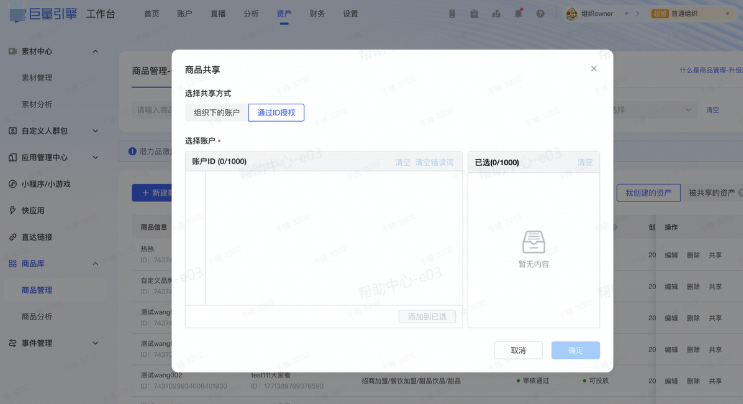Click 共享 in the 热热 product row
Image resolution: width=743 pixels, height=404 pixels.
click(715, 255)
